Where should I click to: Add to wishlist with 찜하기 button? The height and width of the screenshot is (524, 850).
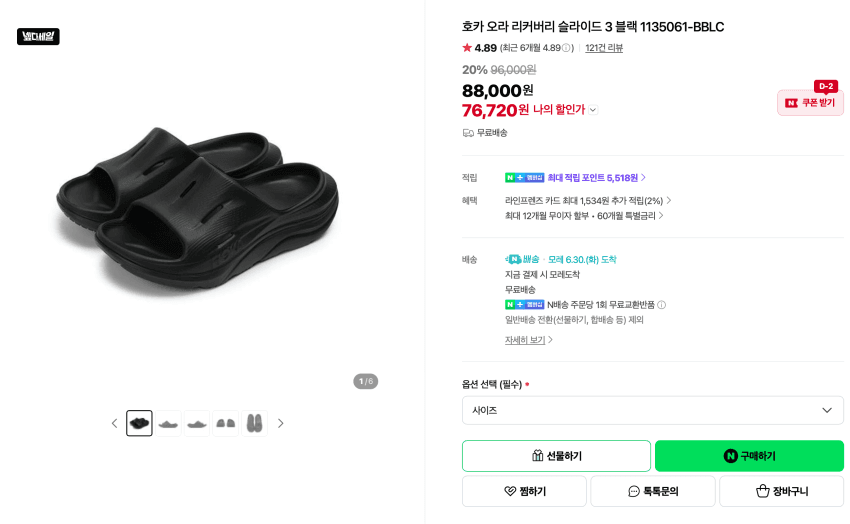[524, 491]
